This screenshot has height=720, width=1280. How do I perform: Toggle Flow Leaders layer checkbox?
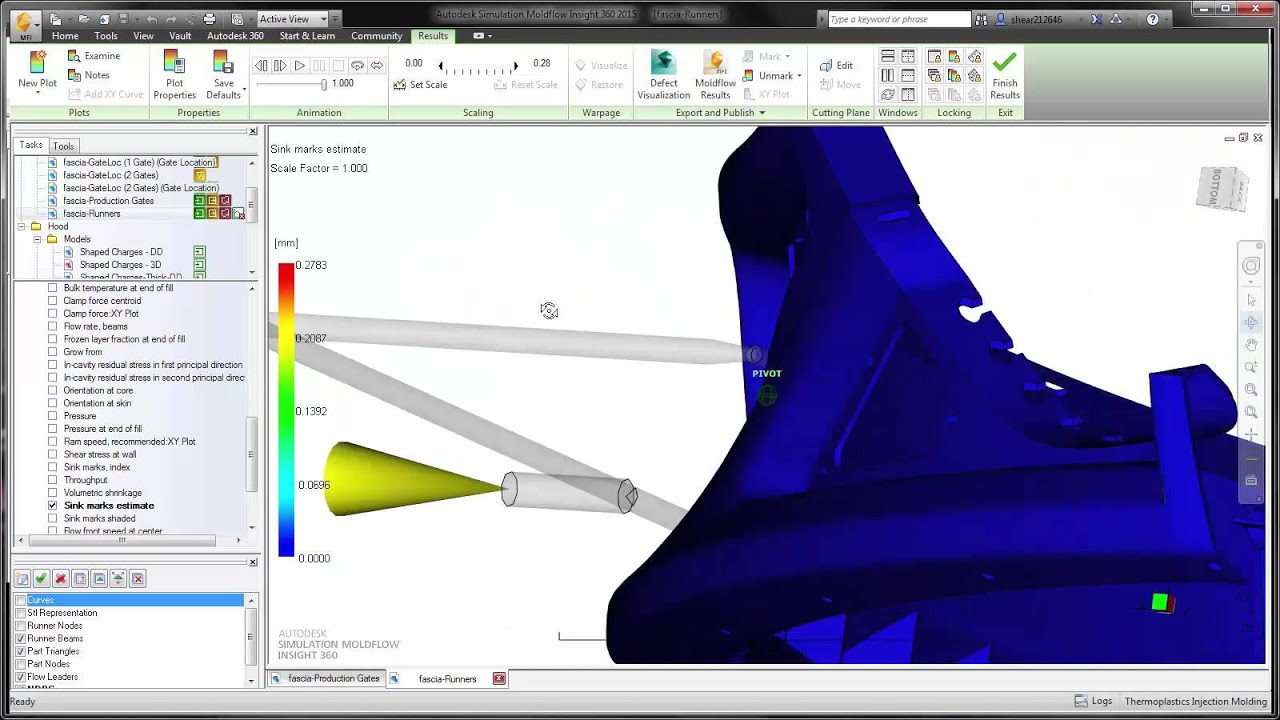[21, 677]
